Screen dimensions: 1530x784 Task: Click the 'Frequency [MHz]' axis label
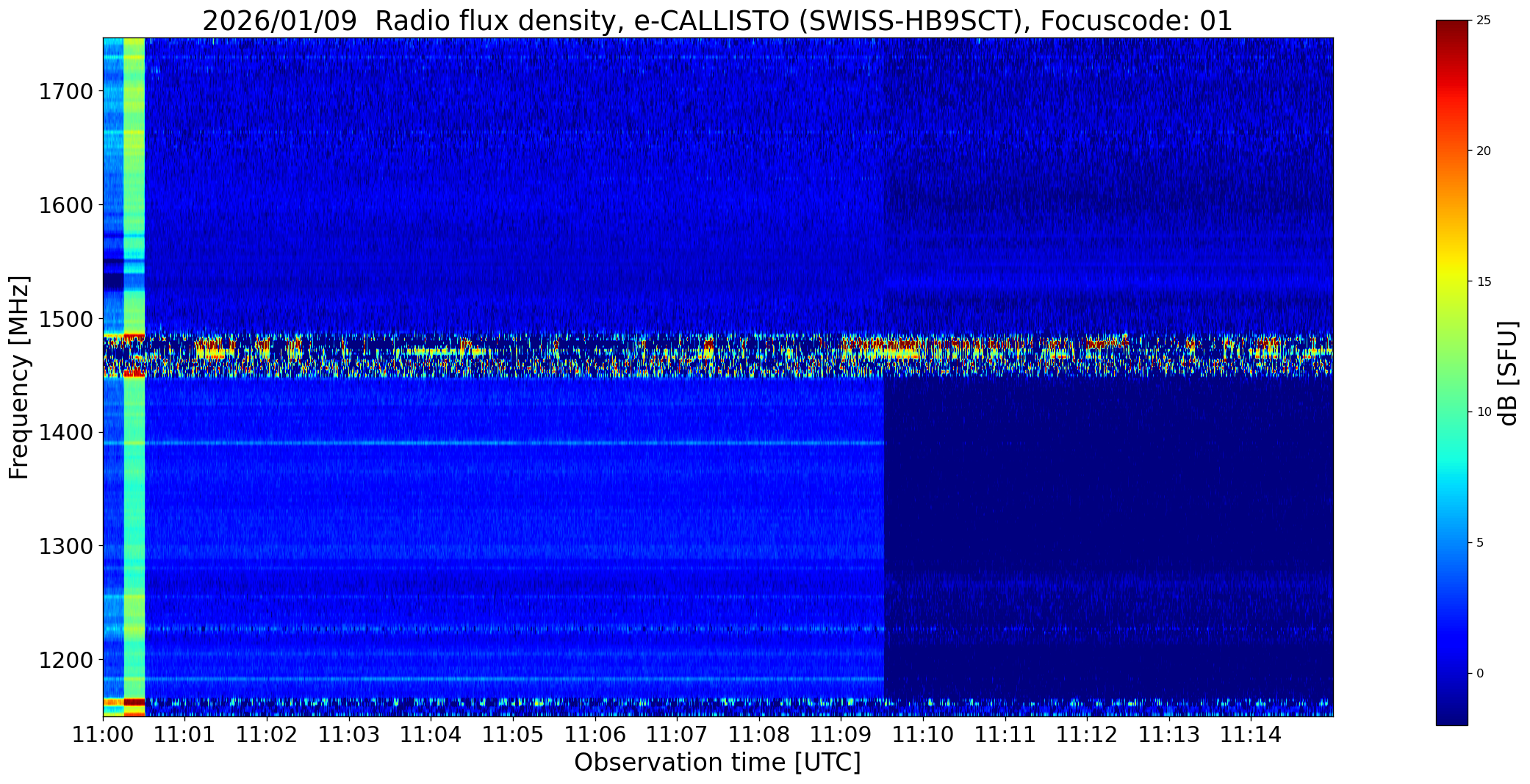click(x=19, y=377)
